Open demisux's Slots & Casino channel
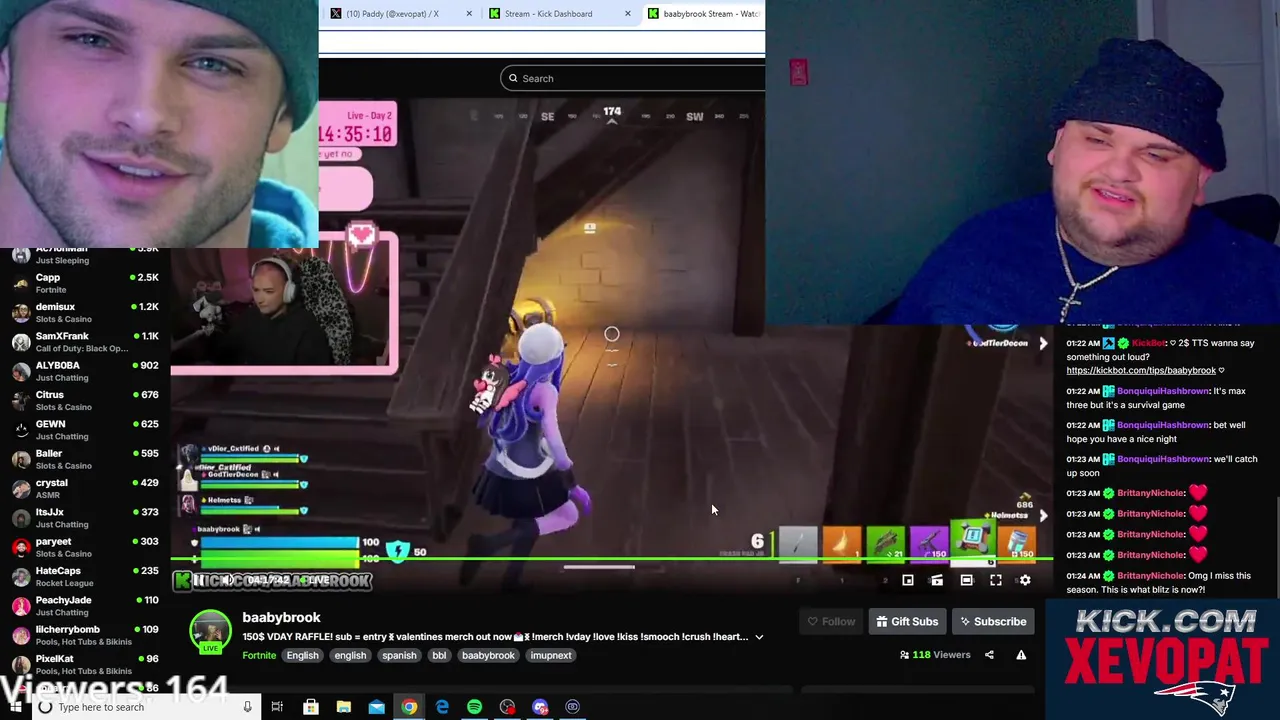 [x=85, y=312]
